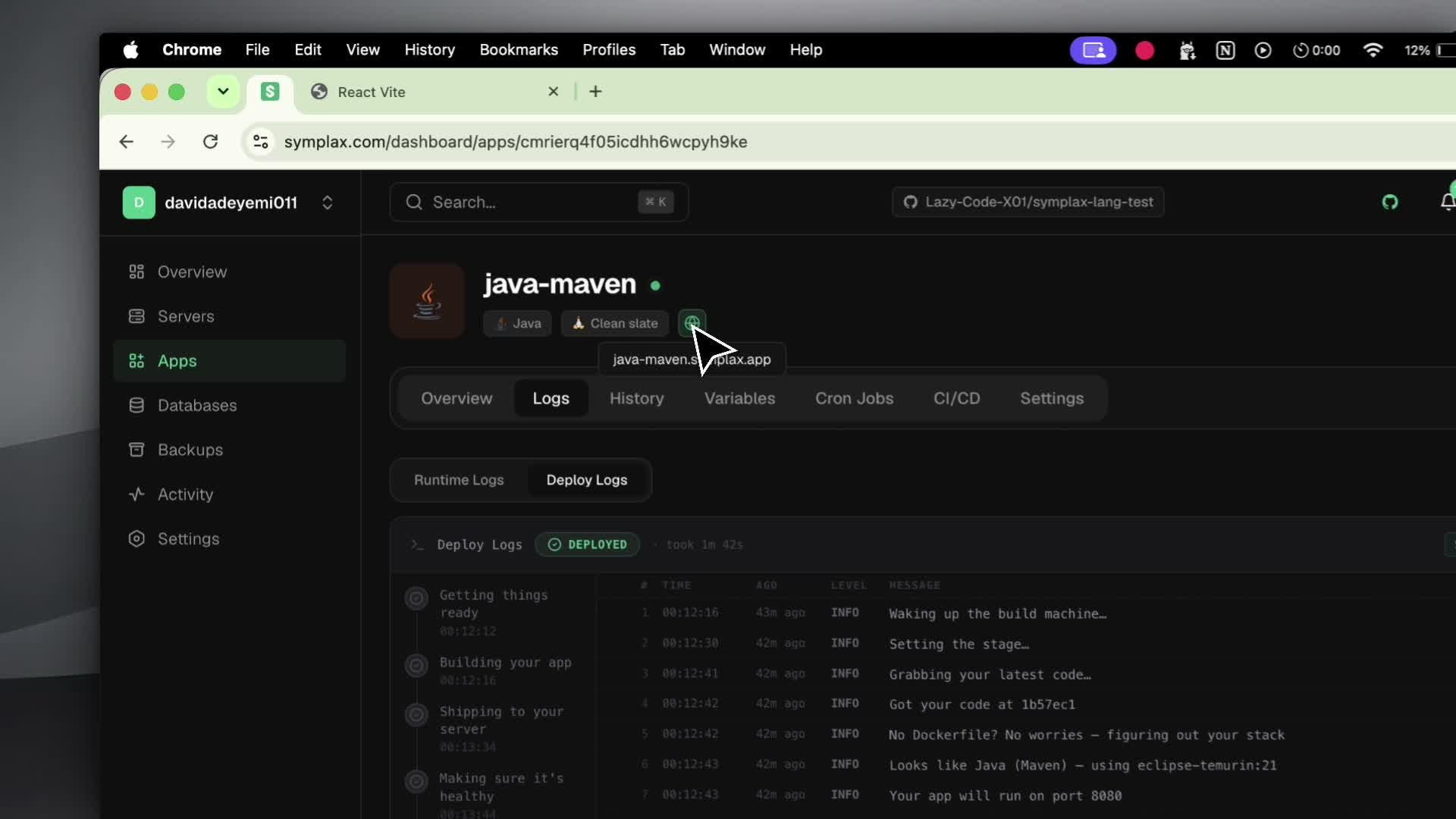This screenshot has height=819, width=1456.
Task: Click the address bar URL
Action: (x=516, y=142)
